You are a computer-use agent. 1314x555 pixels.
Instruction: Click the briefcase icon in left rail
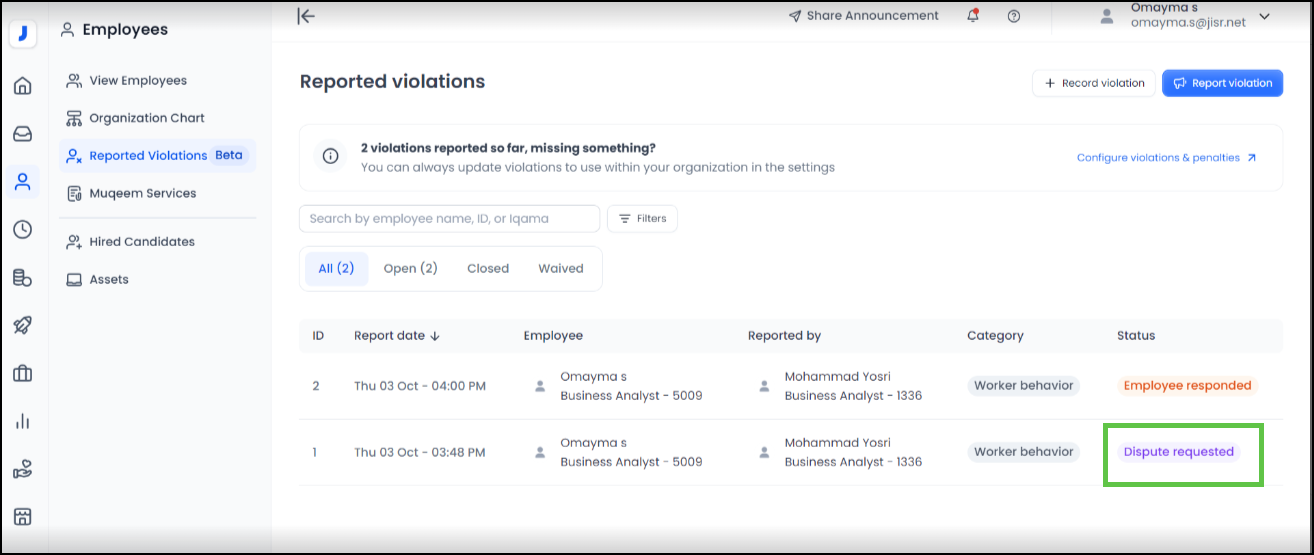point(22,373)
